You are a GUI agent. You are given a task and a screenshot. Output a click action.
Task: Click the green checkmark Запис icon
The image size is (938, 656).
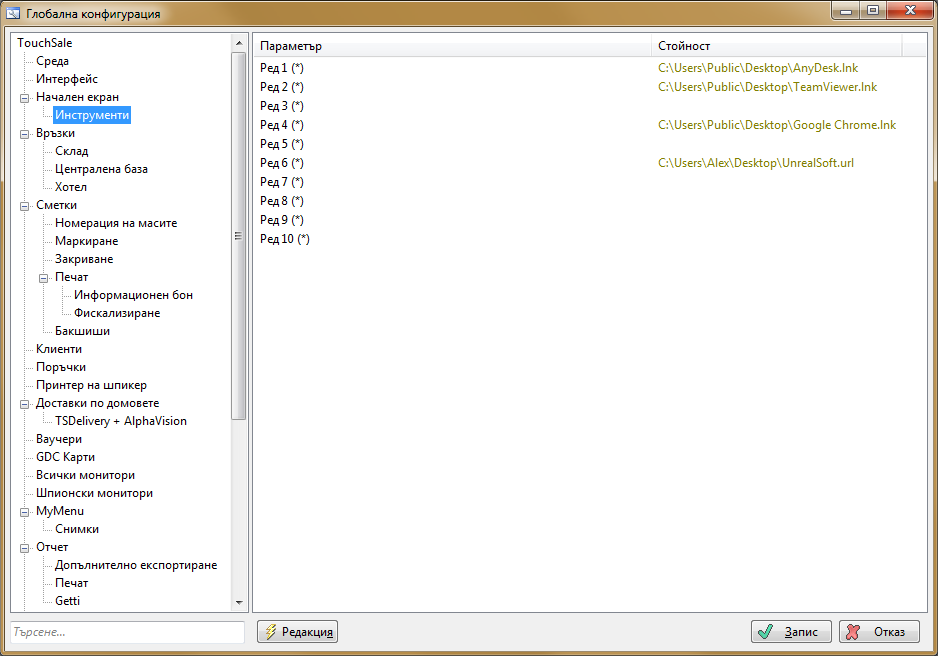tap(765, 632)
